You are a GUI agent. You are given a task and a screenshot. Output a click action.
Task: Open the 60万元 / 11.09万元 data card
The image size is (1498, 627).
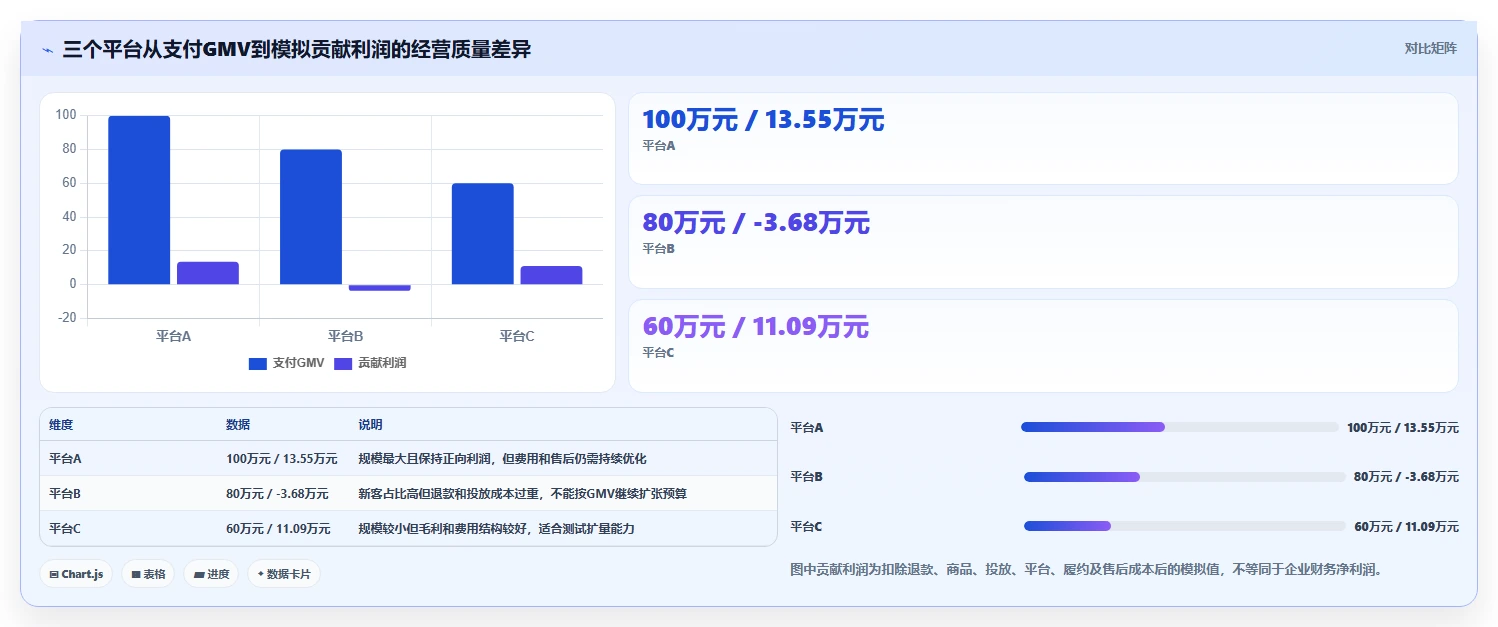pos(1043,346)
